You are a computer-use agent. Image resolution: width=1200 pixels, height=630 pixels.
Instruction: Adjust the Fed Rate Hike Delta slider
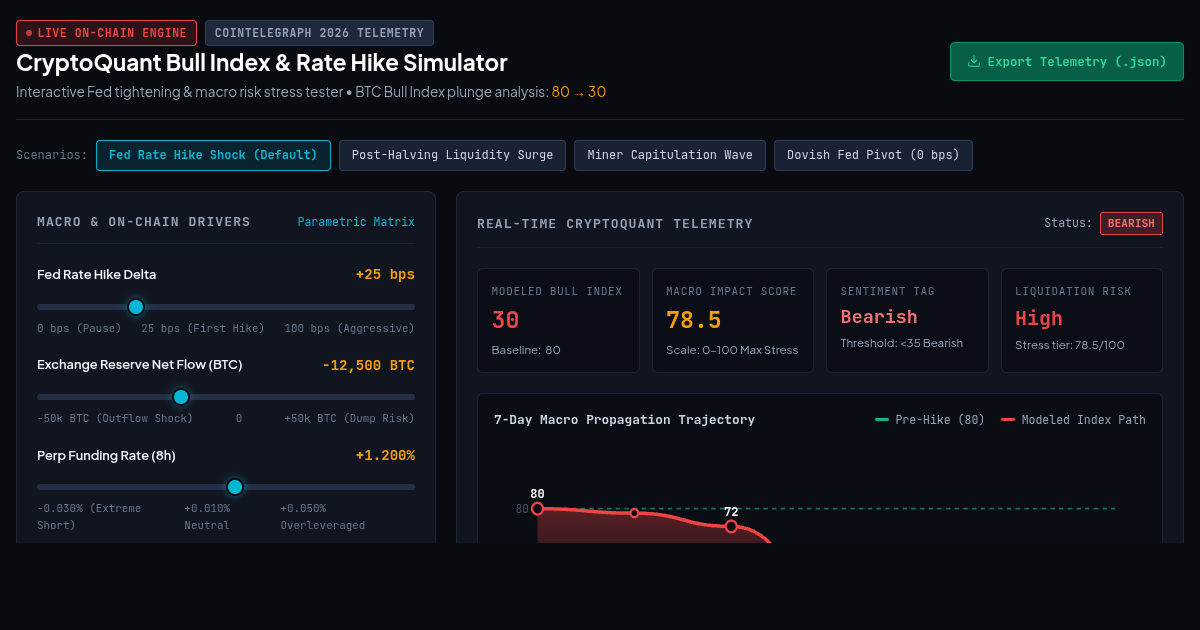click(x=226, y=307)
